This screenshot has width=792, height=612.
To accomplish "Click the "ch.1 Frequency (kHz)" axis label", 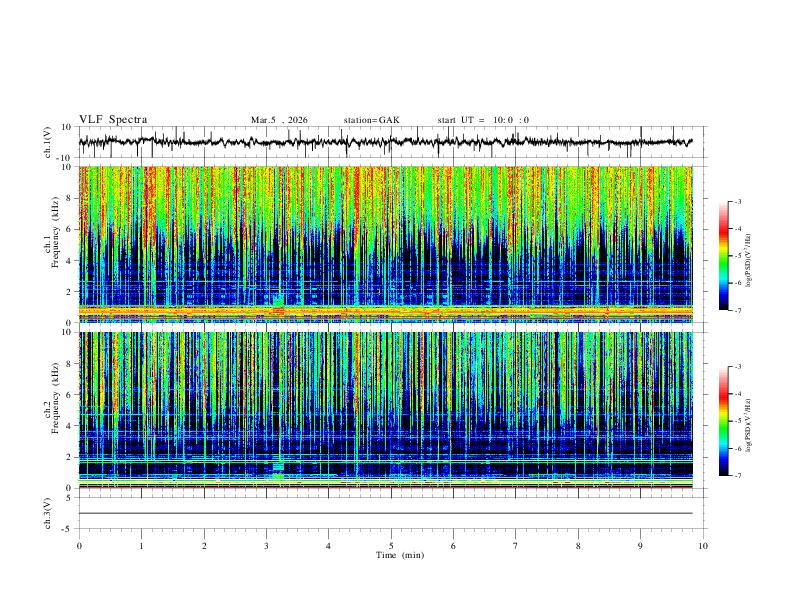I will click(51, 233).
